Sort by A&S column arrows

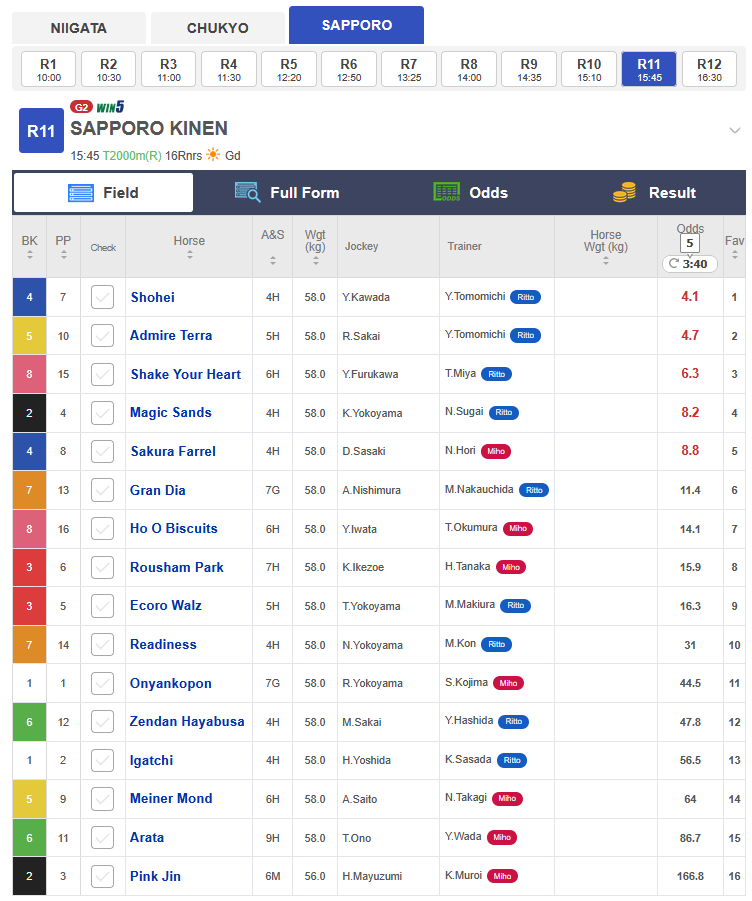coord(273,260)
